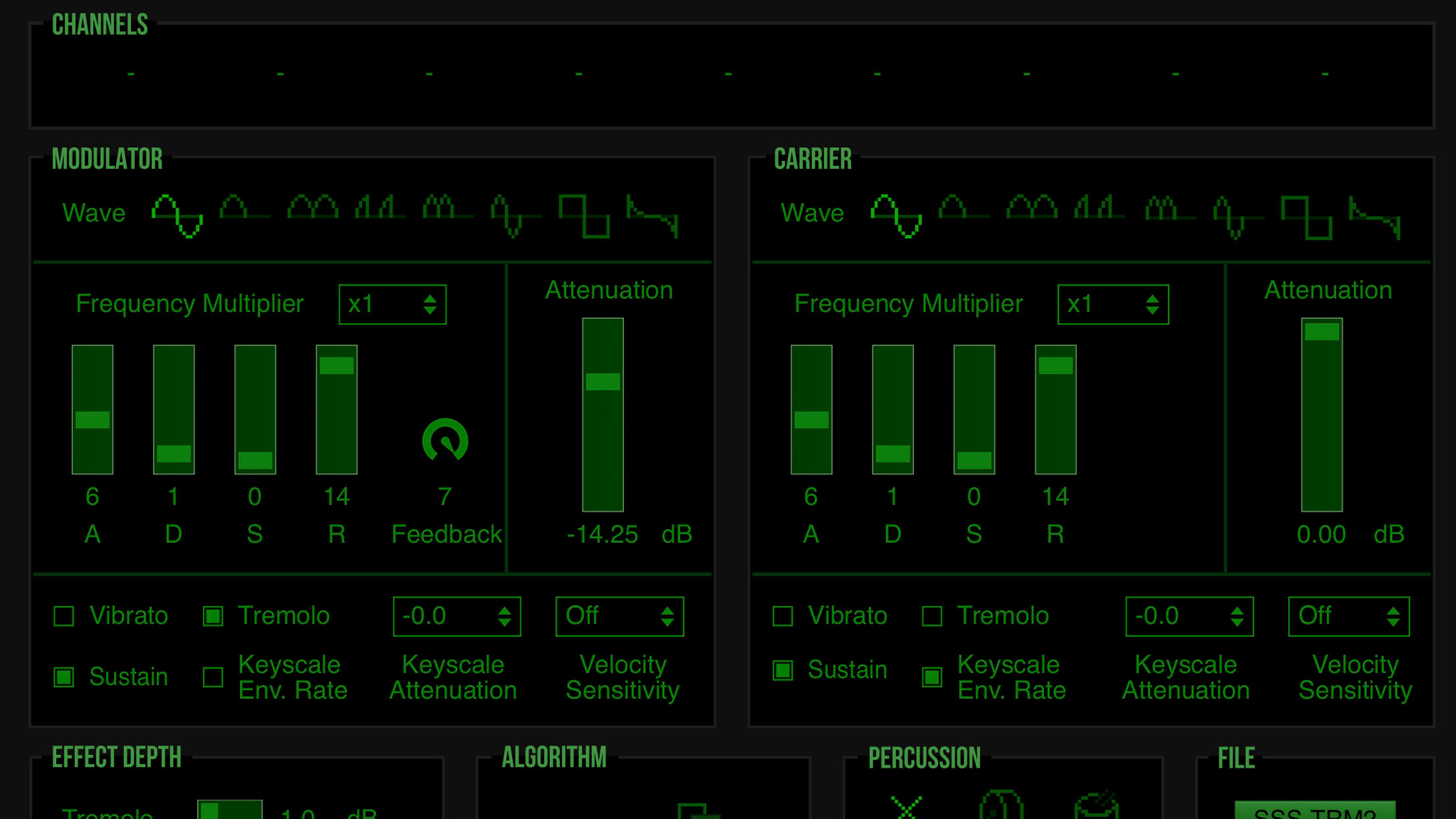Uncheck Carrier Keyscale Env. Rate
Viewport: 1456px width, 819px height.
pyautogui.click(x=932, y=677)
